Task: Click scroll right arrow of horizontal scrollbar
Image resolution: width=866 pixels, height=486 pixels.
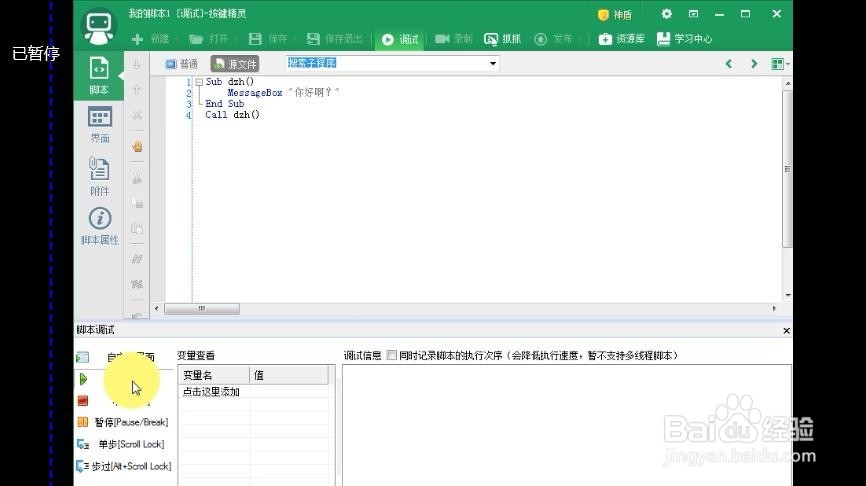Action: pos(774,309)
